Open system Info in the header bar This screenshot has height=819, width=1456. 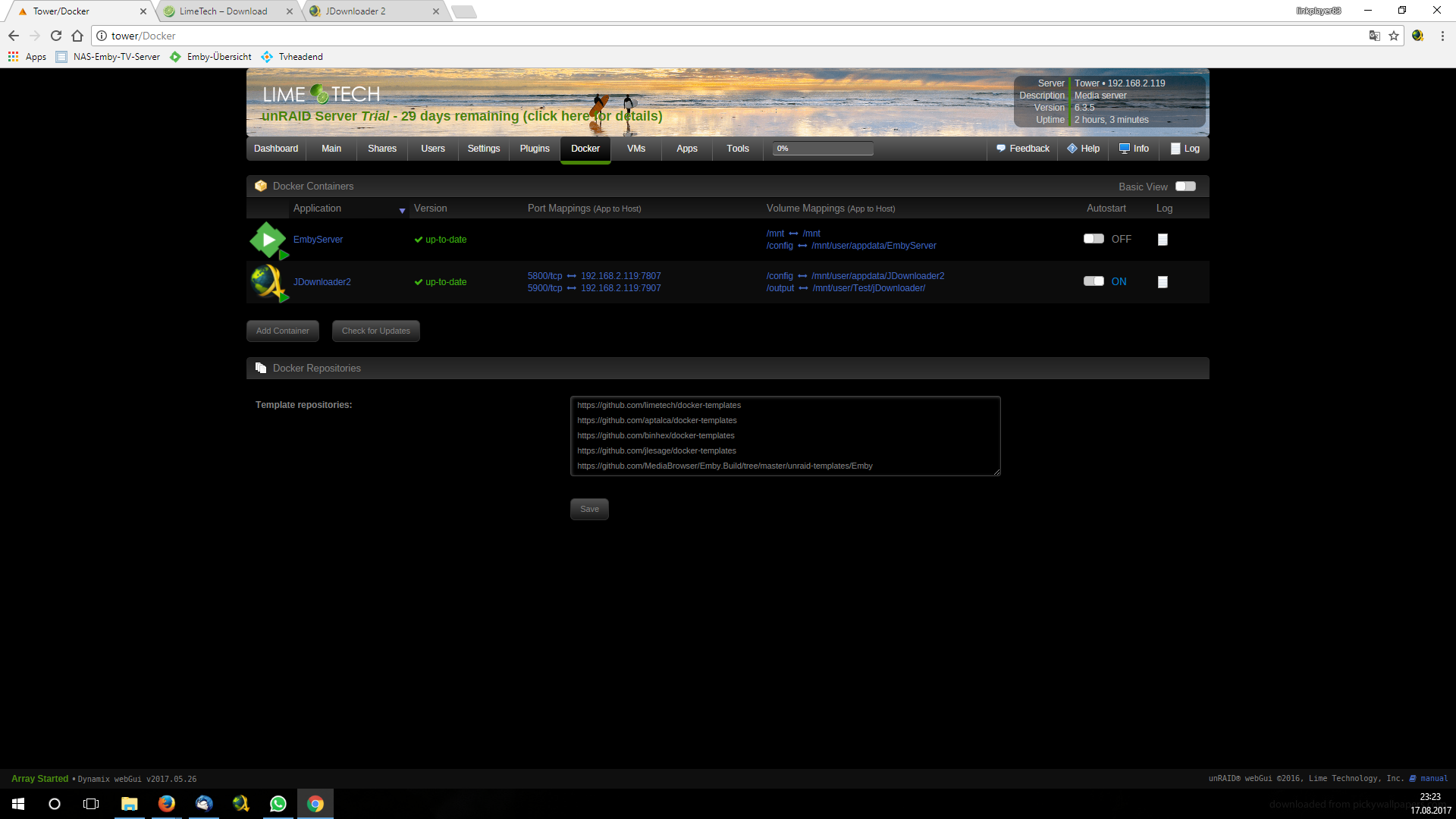(1134, 149)
